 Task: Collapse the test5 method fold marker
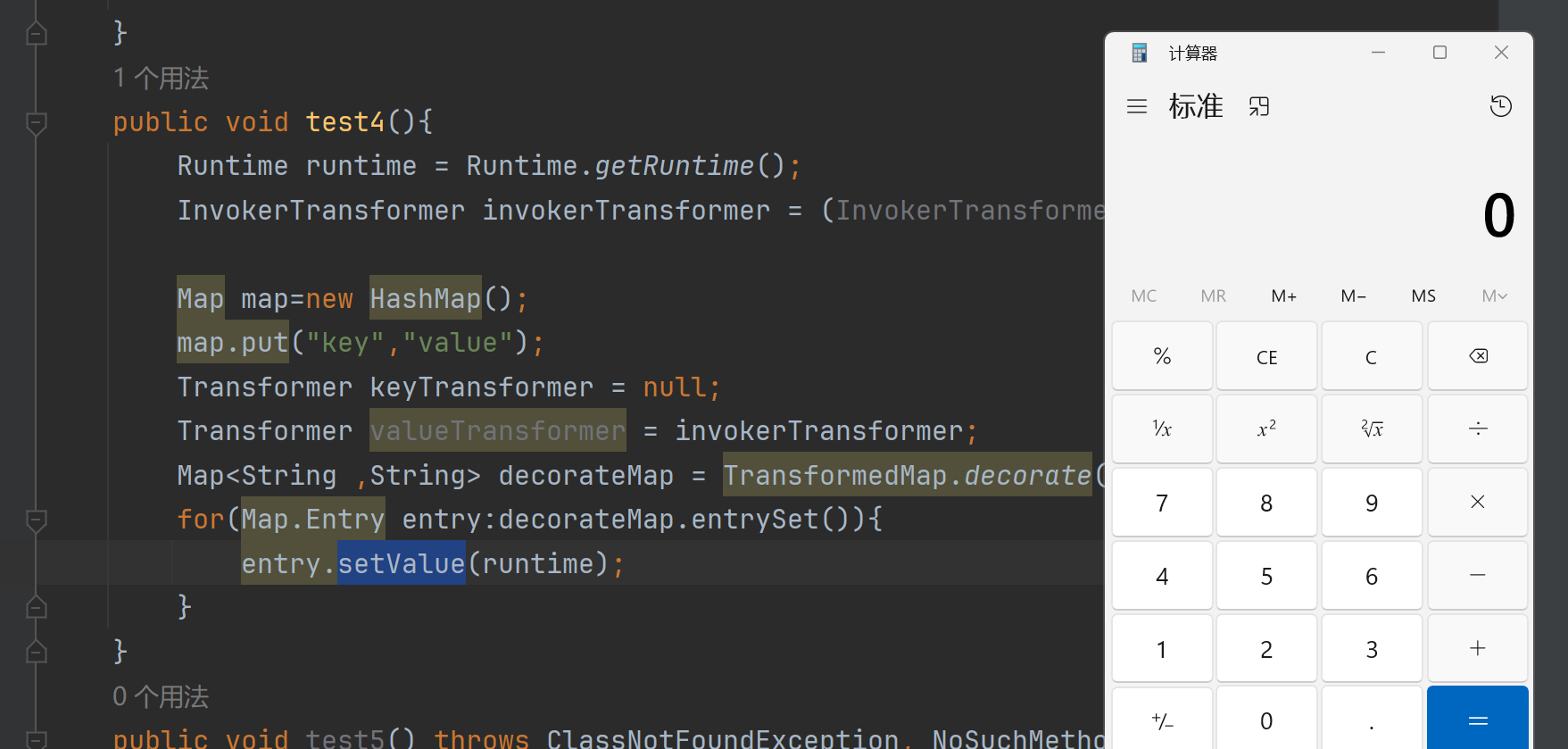click(x=37, y=739)
